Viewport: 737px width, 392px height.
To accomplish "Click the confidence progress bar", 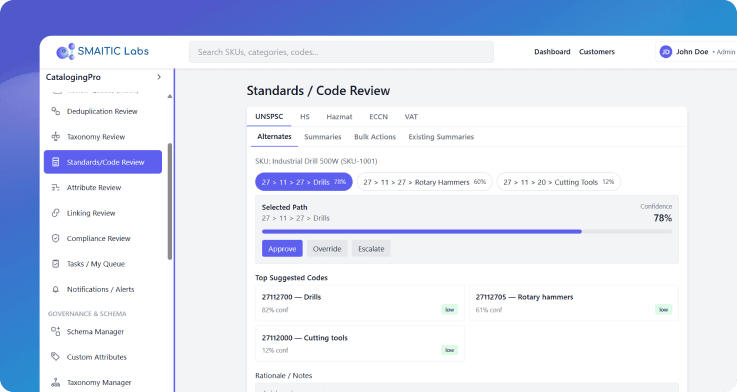I will (x=467, y=231).
